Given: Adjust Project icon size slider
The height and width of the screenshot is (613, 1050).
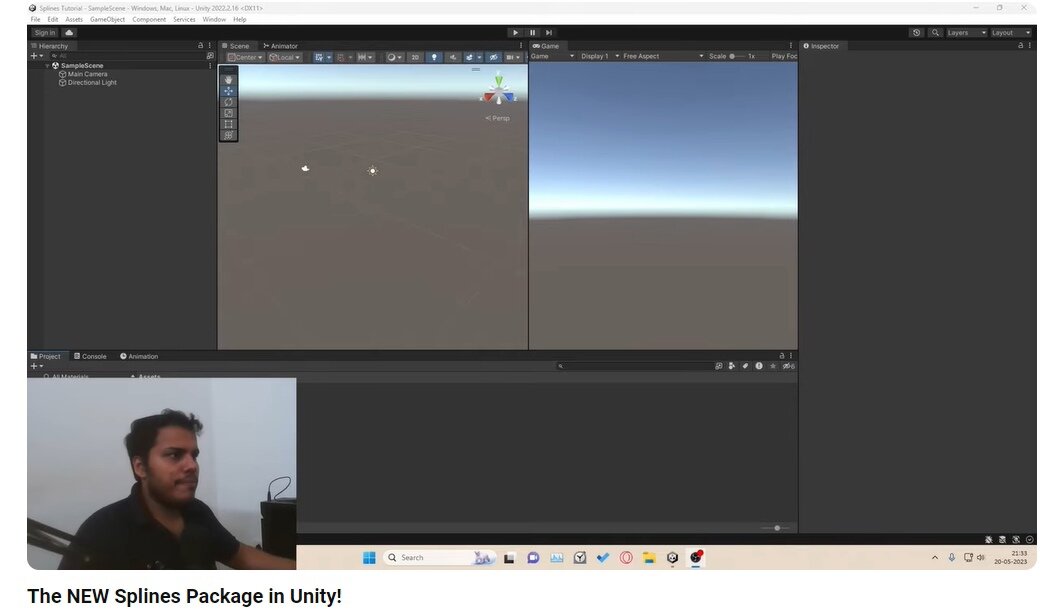Looking at the screenshot, I should (x=775, y=528).
